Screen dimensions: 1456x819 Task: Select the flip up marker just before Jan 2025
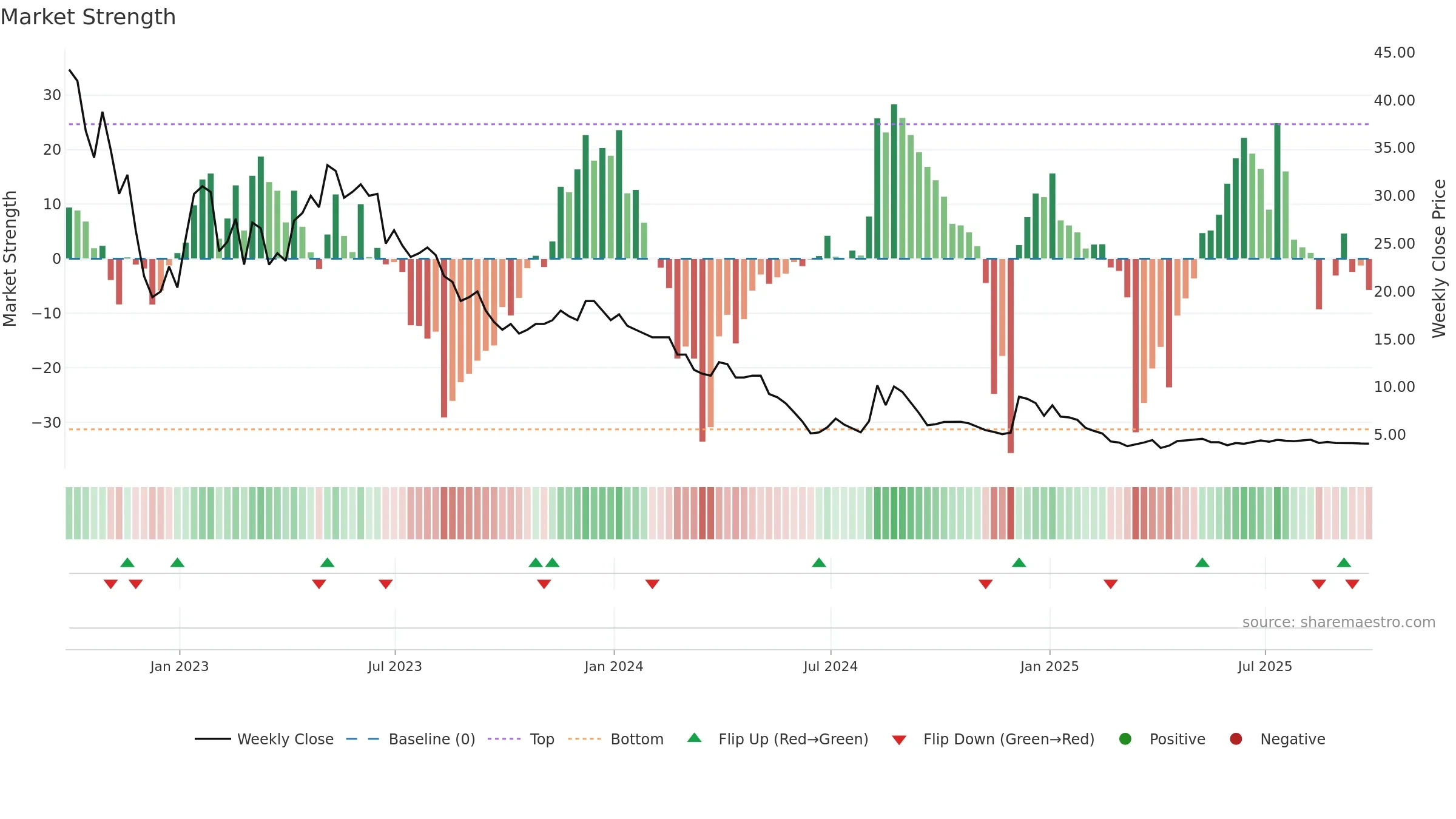(x=1019, y=562)
